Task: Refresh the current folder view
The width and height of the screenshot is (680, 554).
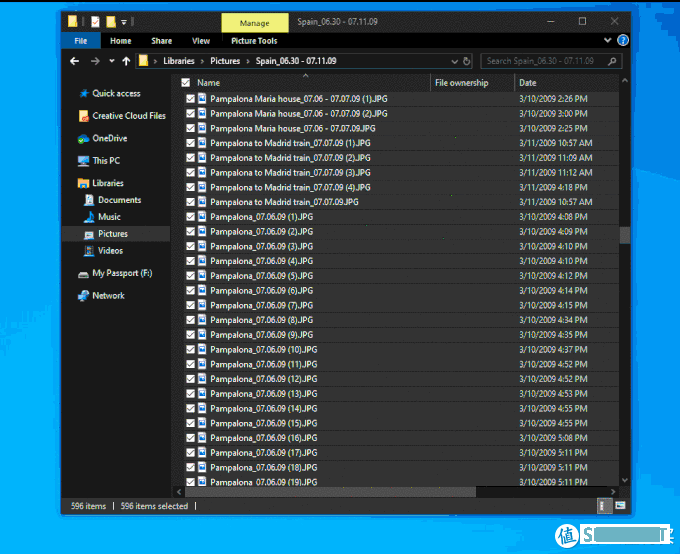Action: coord(468,61)
